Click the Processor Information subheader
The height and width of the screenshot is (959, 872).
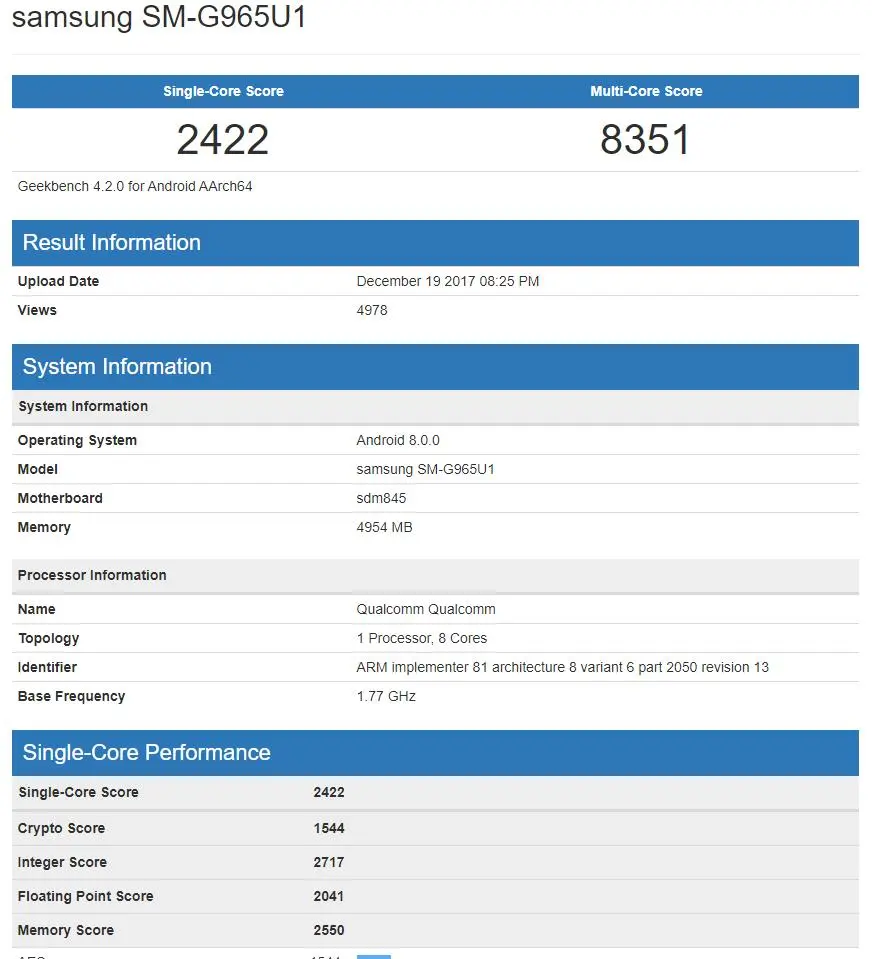[435, 576]
